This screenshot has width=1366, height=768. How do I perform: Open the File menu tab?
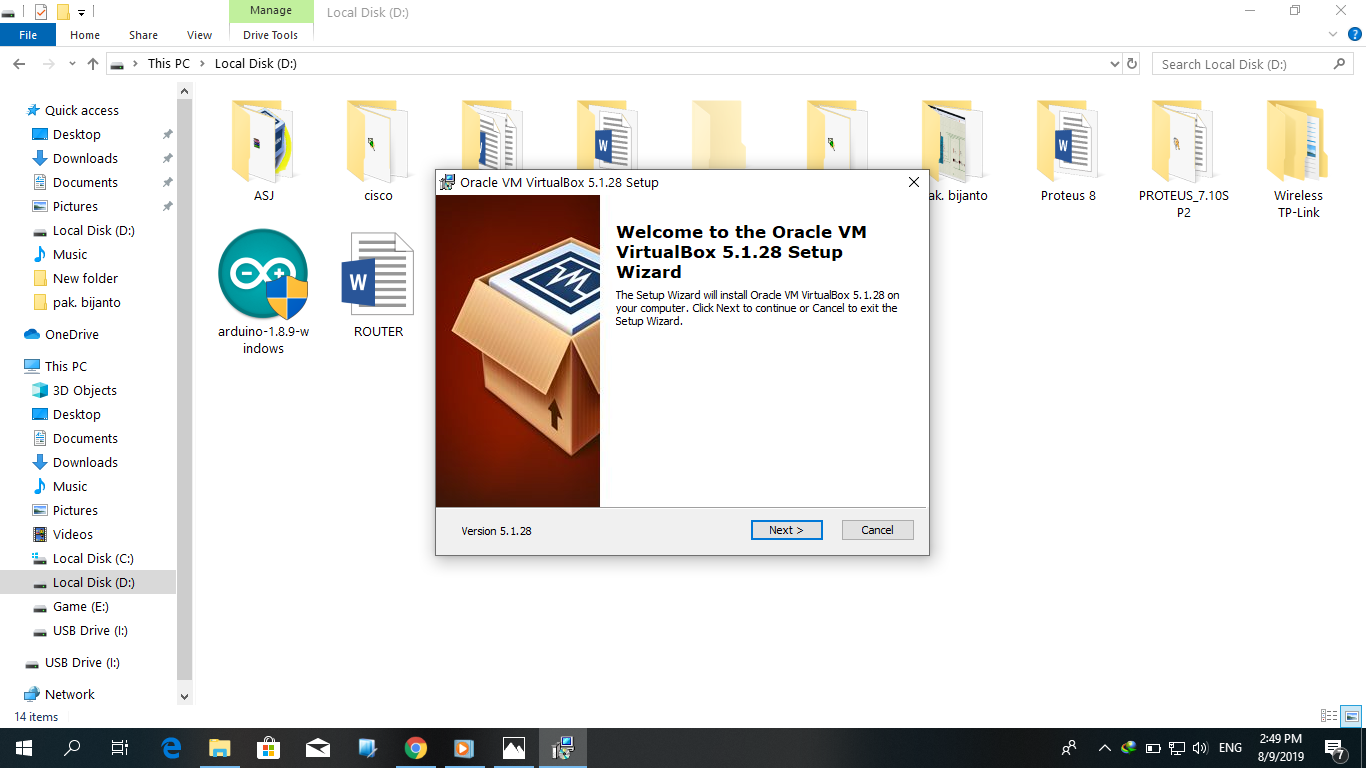(x=28, y=35)
